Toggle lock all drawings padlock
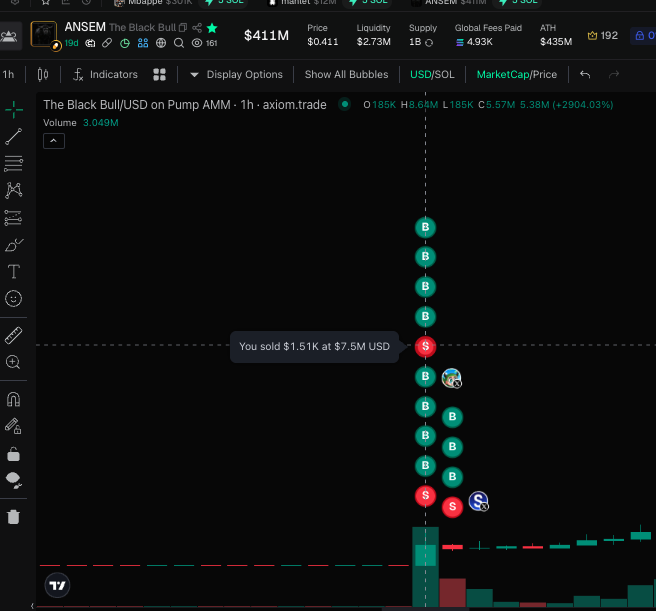 13,454
